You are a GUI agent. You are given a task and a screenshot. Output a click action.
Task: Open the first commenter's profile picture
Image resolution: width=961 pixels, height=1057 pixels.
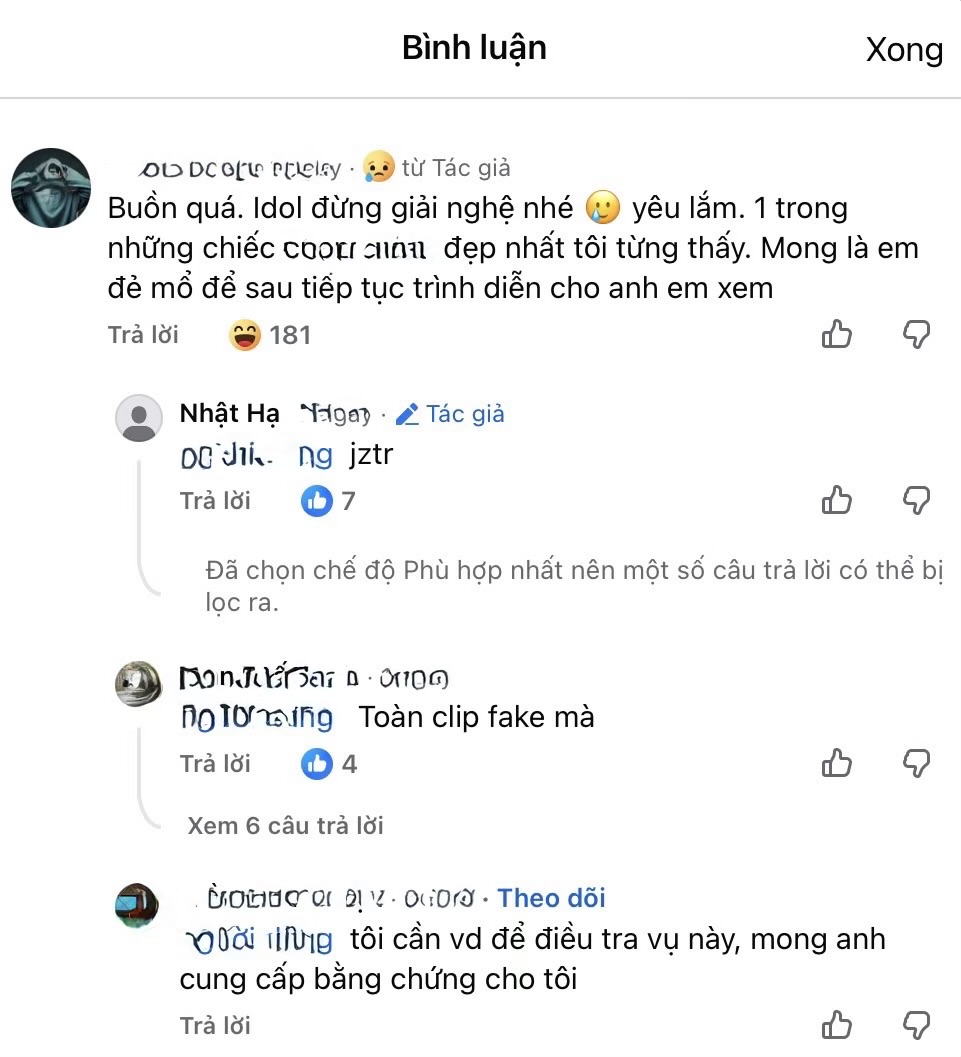50,186
